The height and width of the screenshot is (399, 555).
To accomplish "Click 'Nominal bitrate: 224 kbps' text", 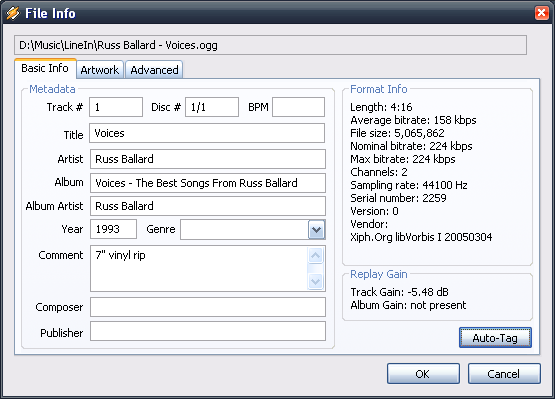I will (x=411, y=146).
